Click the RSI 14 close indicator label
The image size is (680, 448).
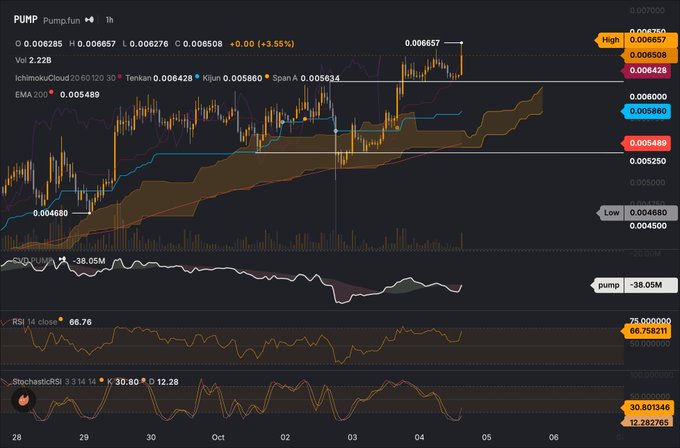35,322
